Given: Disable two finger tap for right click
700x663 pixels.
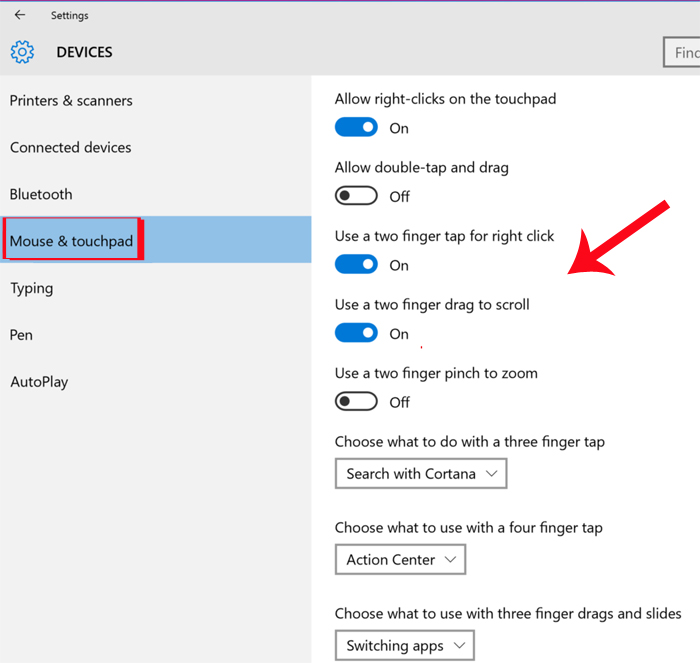Looking at the screenshot, I should 356,265.
